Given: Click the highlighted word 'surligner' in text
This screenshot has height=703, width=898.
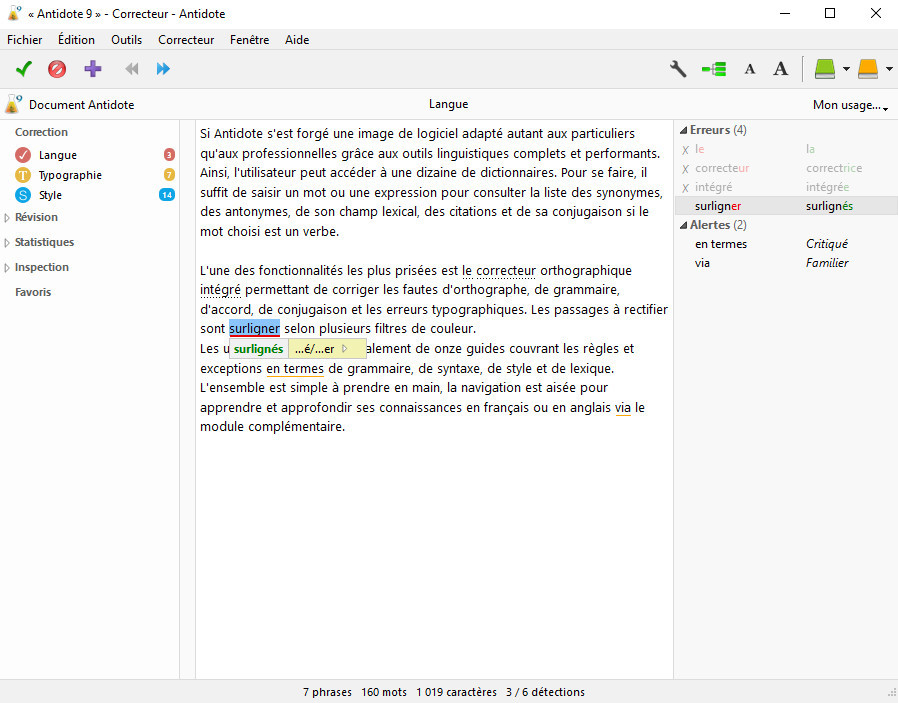Looking at the screenshot, I should 254,329.
